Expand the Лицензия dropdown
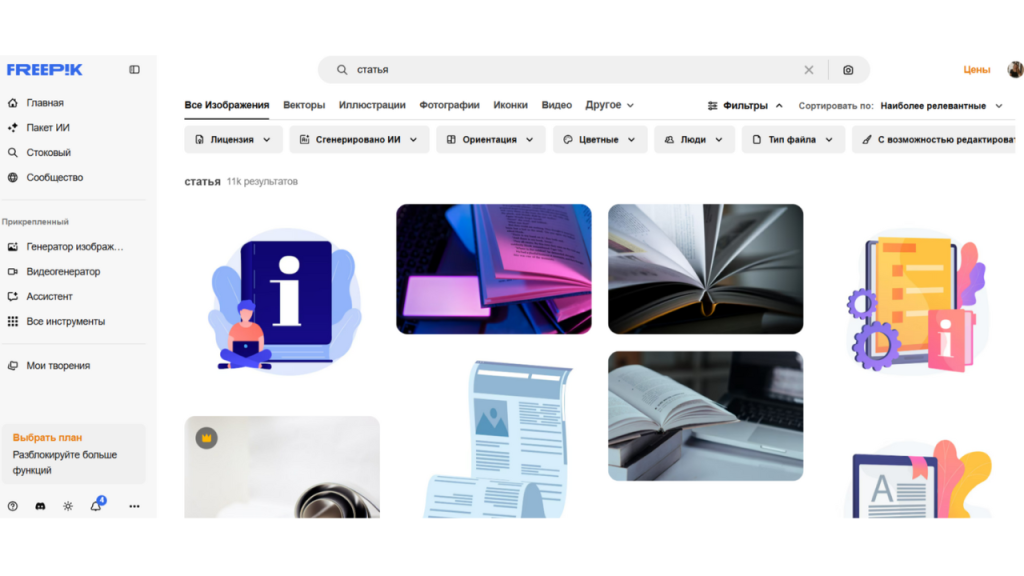This screenshot has height=576, width=1024. pyautogui.click(x=233, y=140)
